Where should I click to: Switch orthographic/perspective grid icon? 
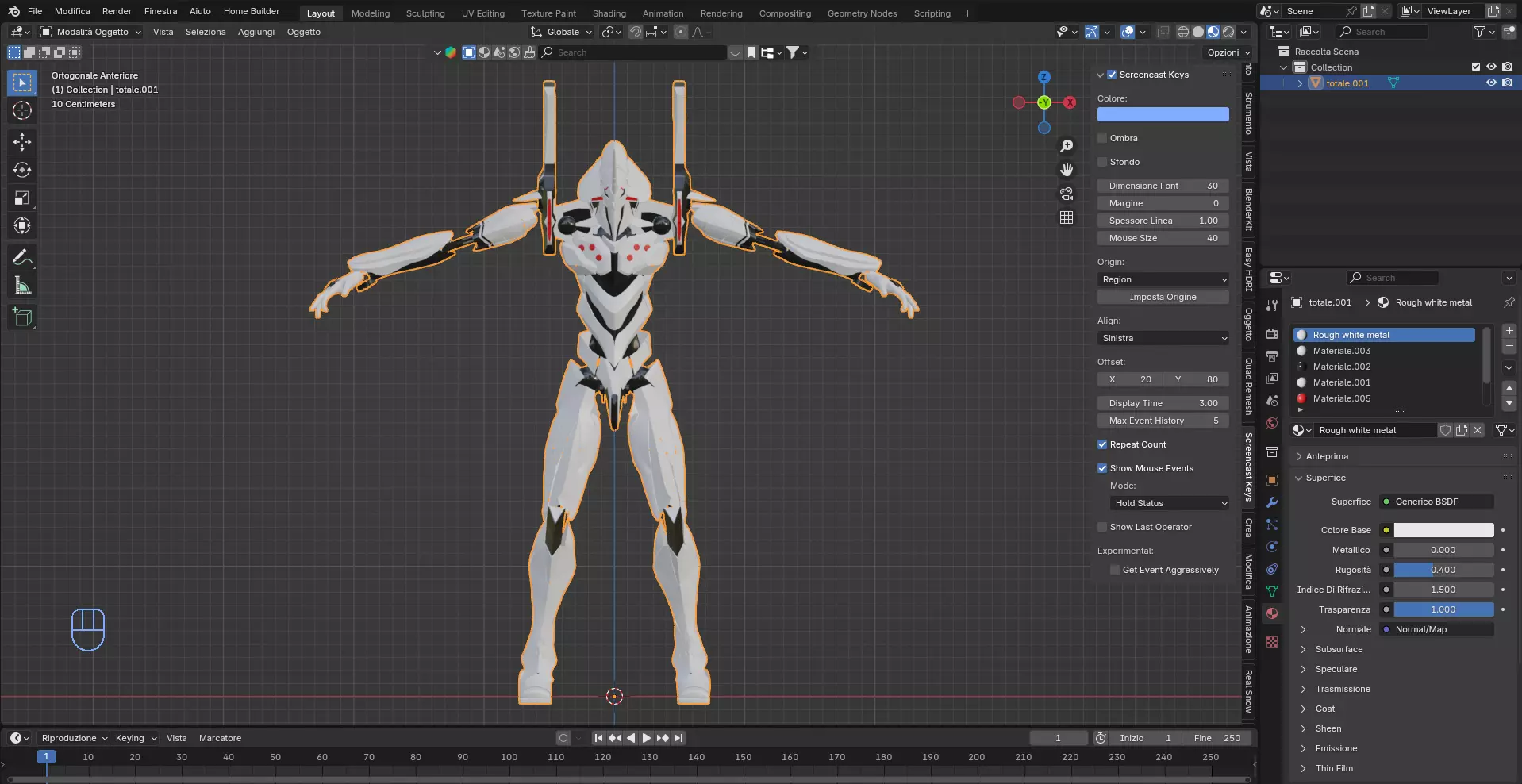pos(1067,217)
